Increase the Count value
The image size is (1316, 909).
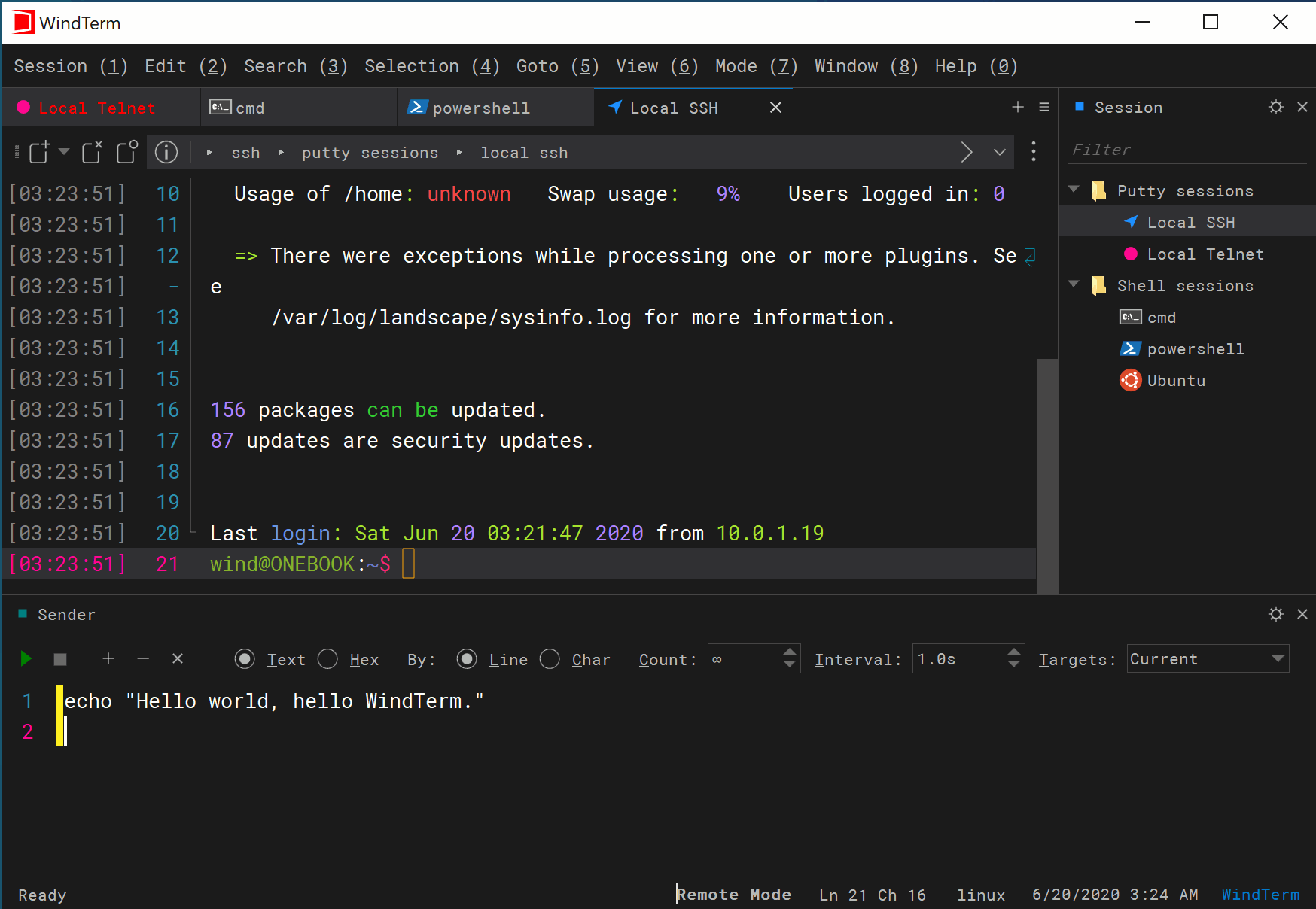790,652
